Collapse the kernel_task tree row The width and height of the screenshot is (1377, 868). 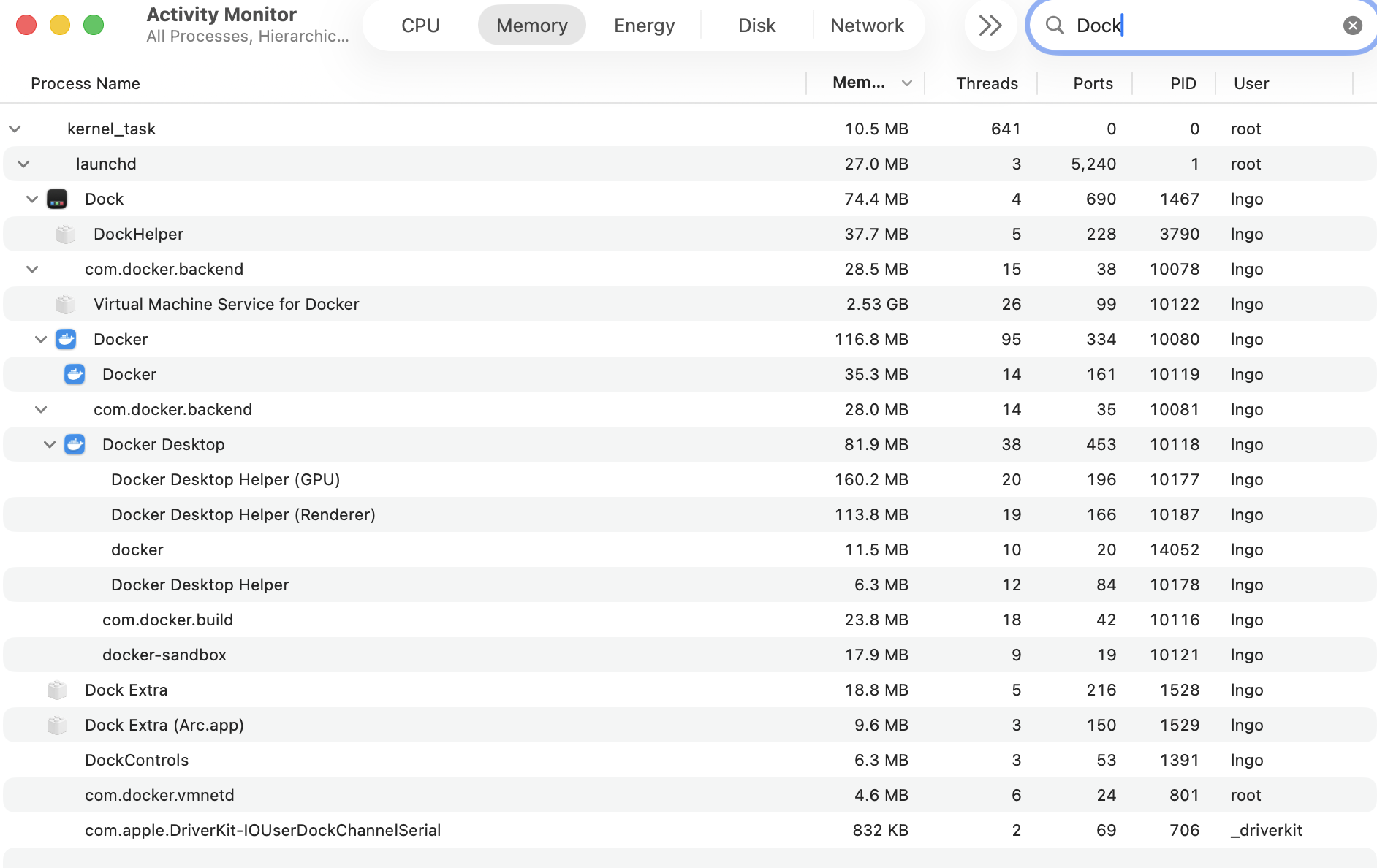[x=15, y=129]
